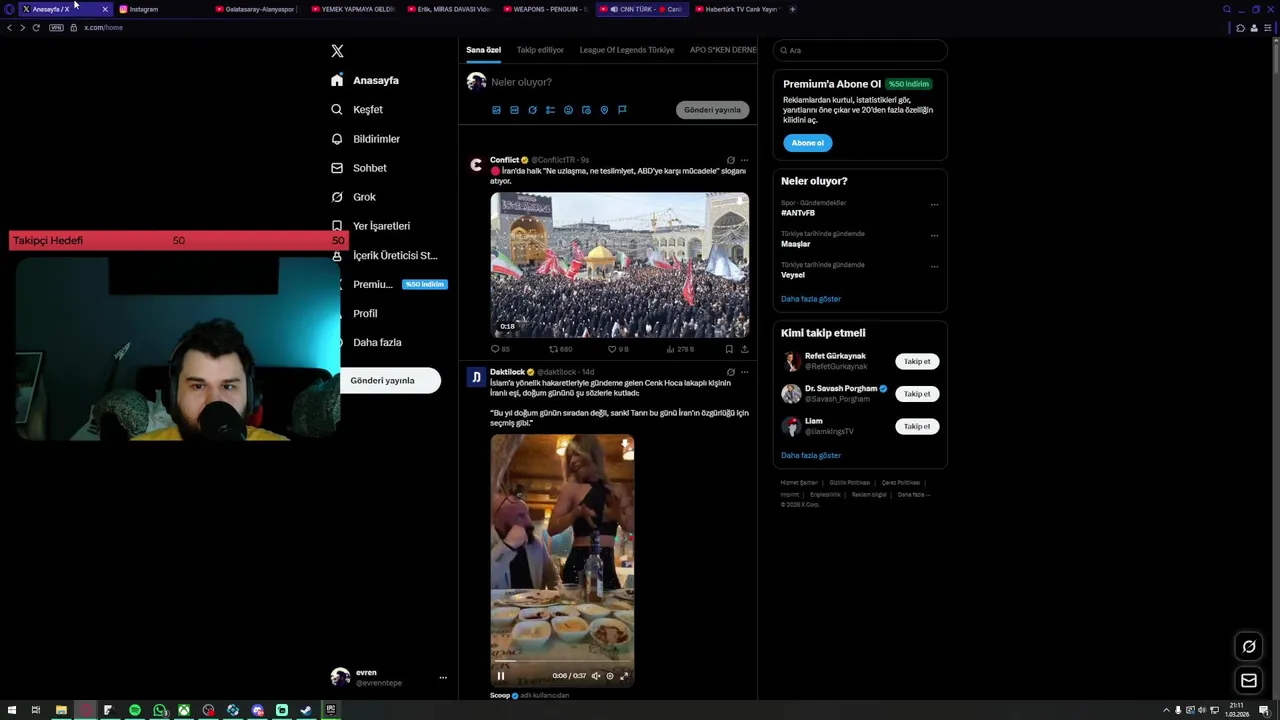Viewport: 1280px width, 720px height.
Task: Show more trends via Daha fazla göster
Action: (x=811, y=299)
